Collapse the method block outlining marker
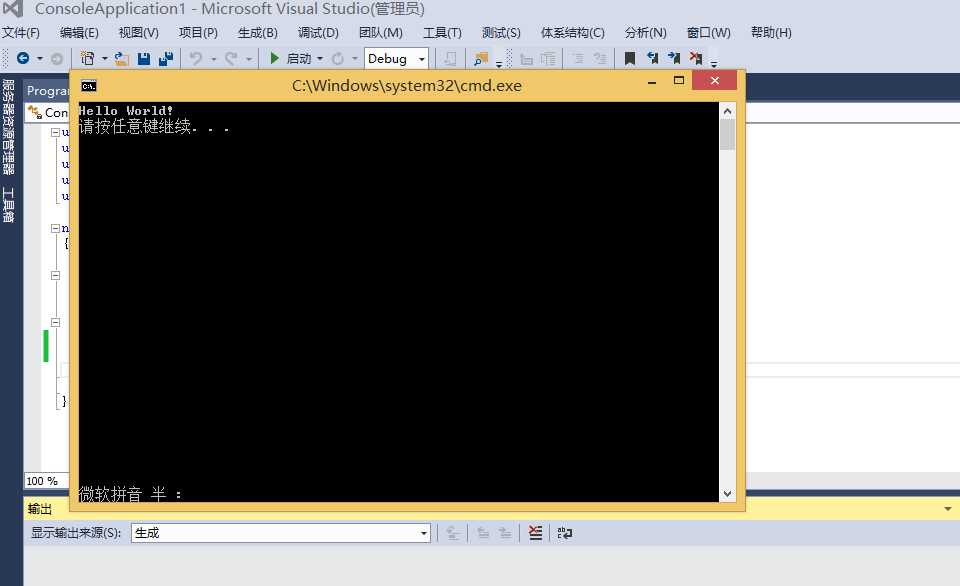Viewport: 960px width, 586px height. point(55,322)
